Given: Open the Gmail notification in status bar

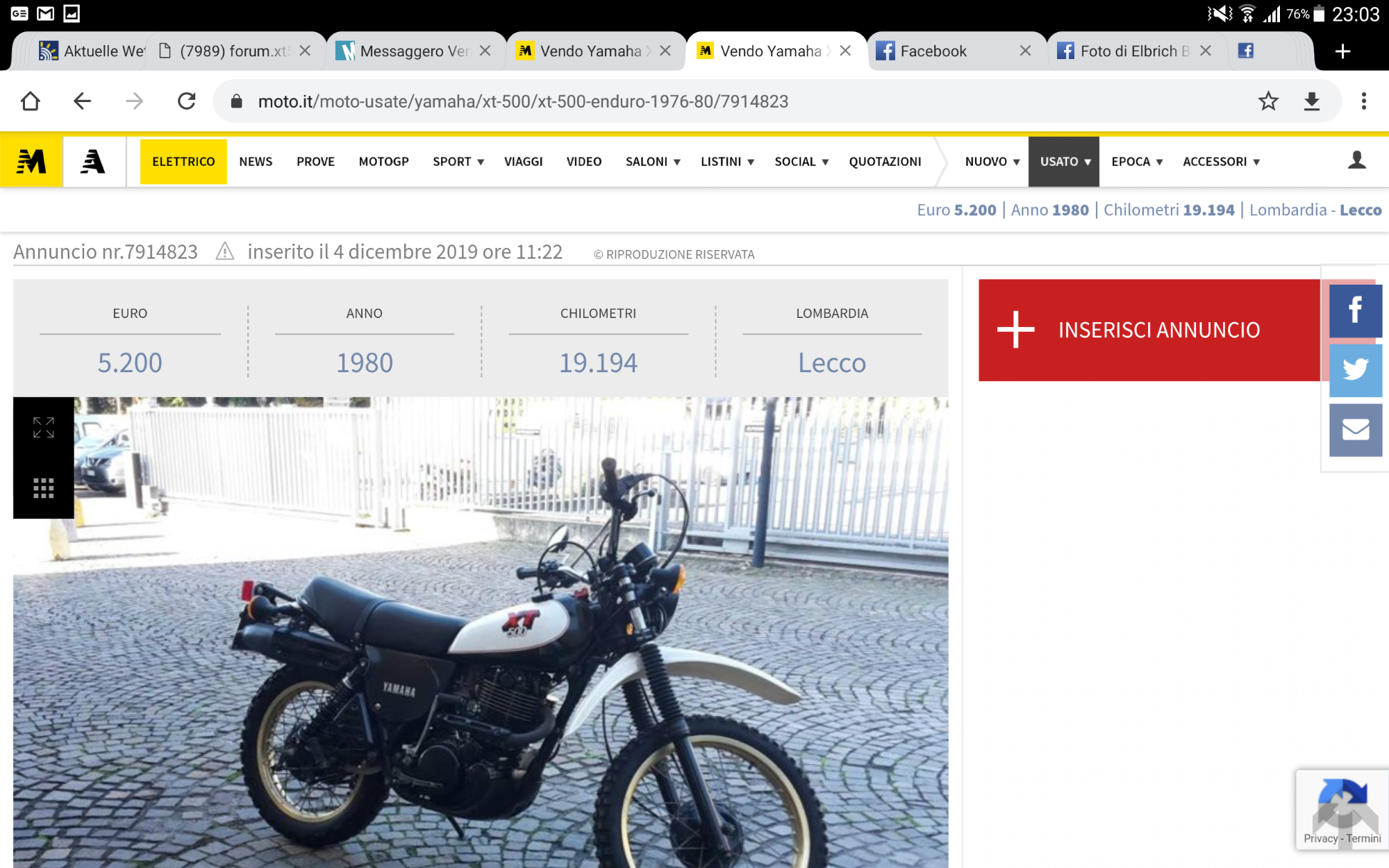Looking at the screenshot, I should pyautogui.click(x=45, y=13).
